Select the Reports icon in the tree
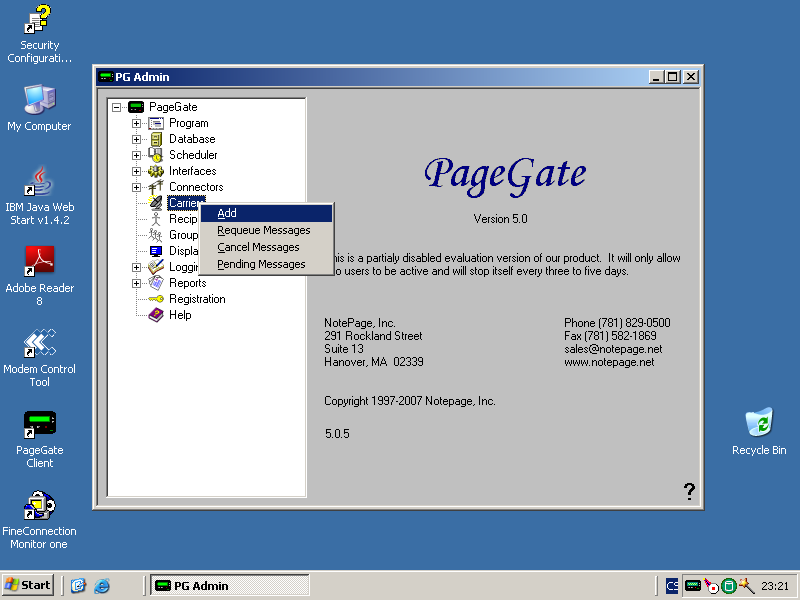The image size is (800, 600). click(x=156, y=283)
